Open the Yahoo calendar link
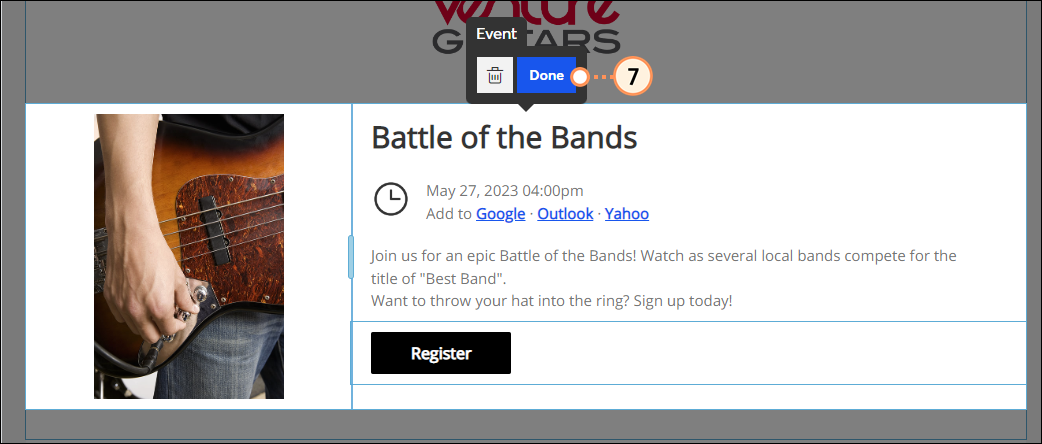This screenshot has height=444, width=1042. click(627, 214)
